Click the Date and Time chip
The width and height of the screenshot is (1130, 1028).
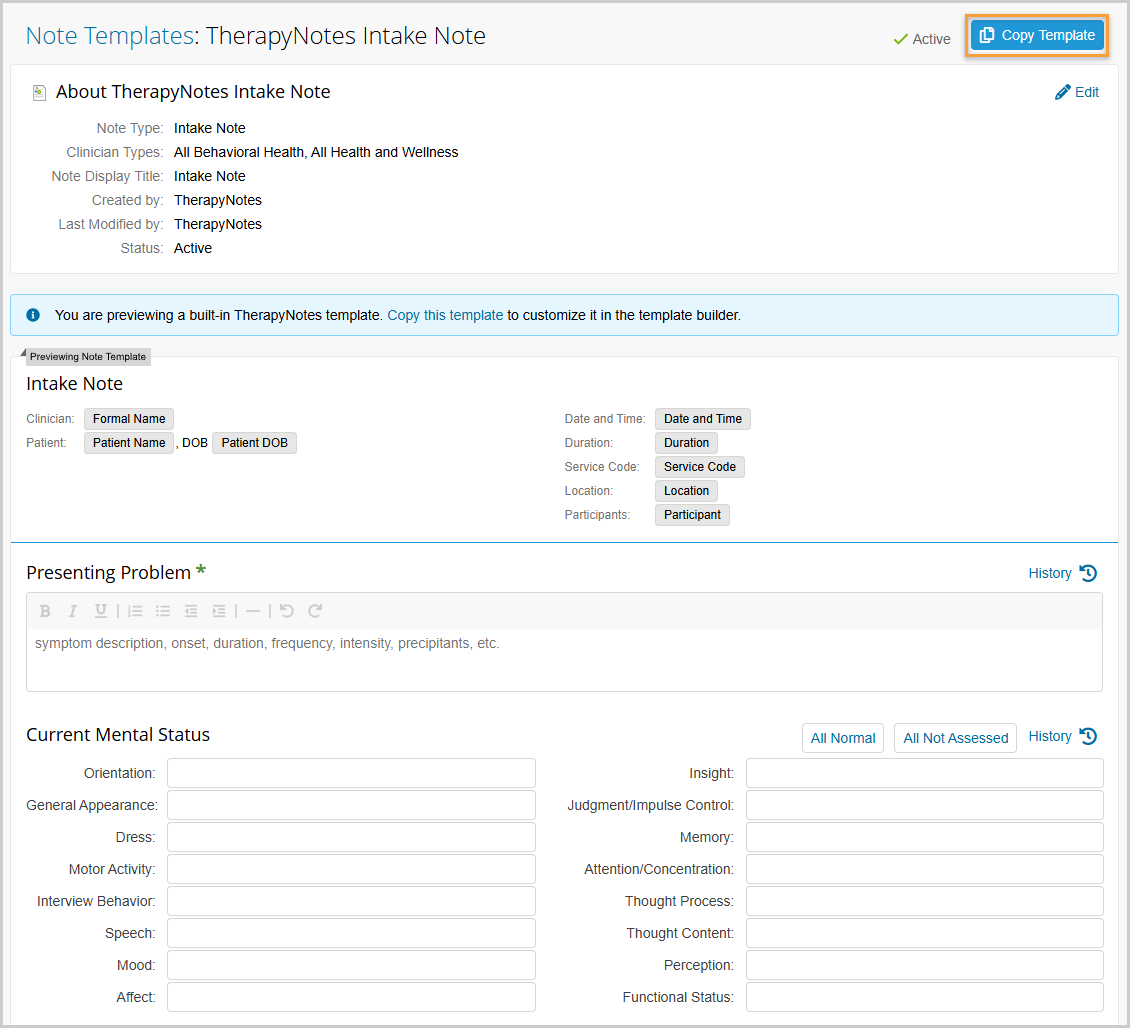703,419
